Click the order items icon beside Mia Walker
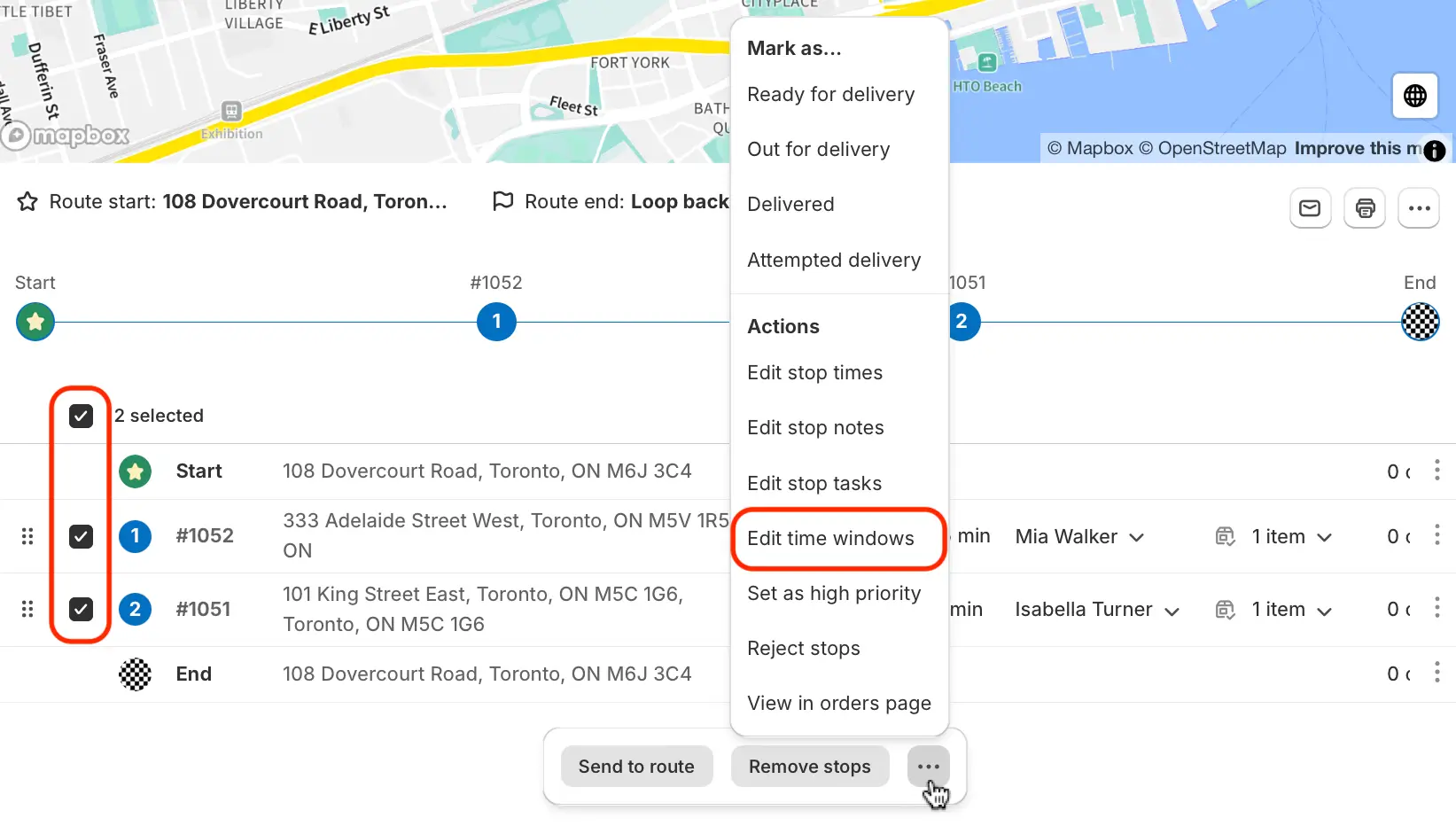Screen dimensions: 1456x826 (x=1226, y=536)
